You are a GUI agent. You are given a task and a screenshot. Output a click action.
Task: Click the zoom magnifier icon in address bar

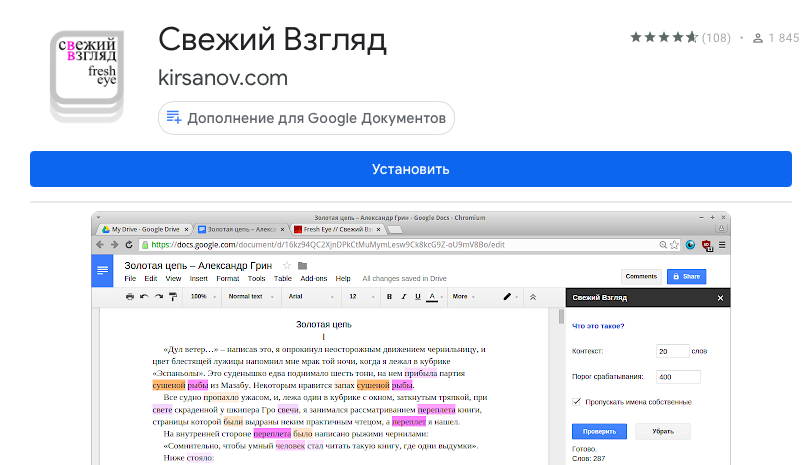(663, 245)
